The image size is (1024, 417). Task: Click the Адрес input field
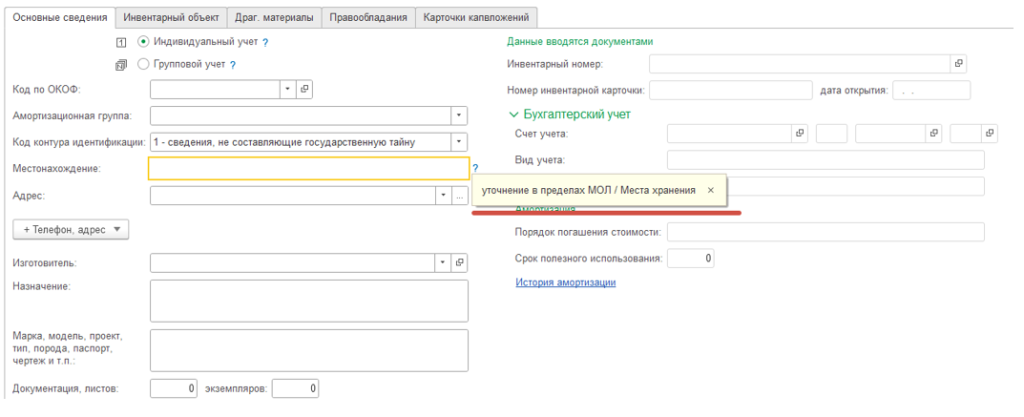point(293,196)
